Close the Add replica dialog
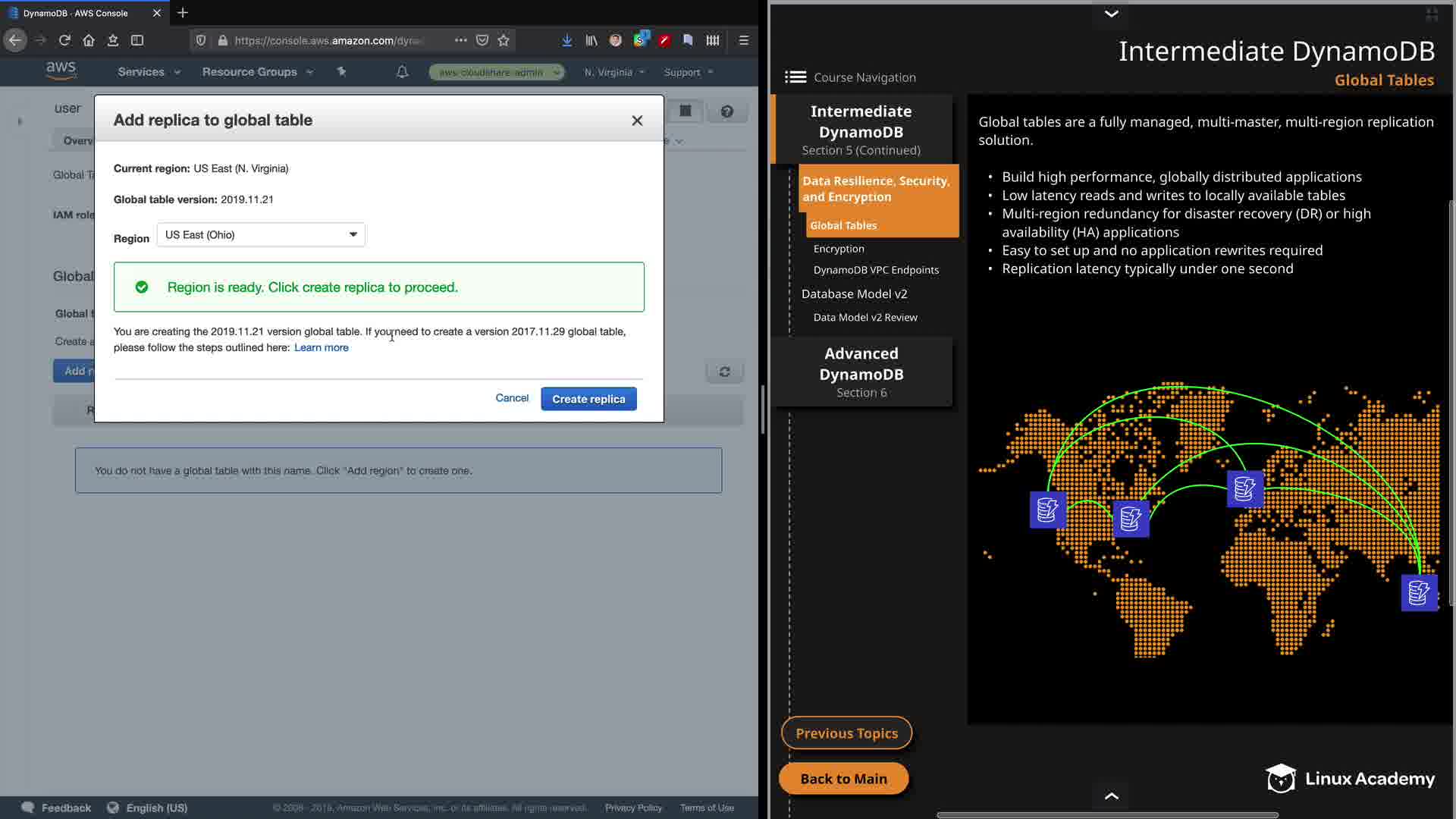The height and width of the screenshot is (819, 1456). pyautogui.click(x=637, y=121)
